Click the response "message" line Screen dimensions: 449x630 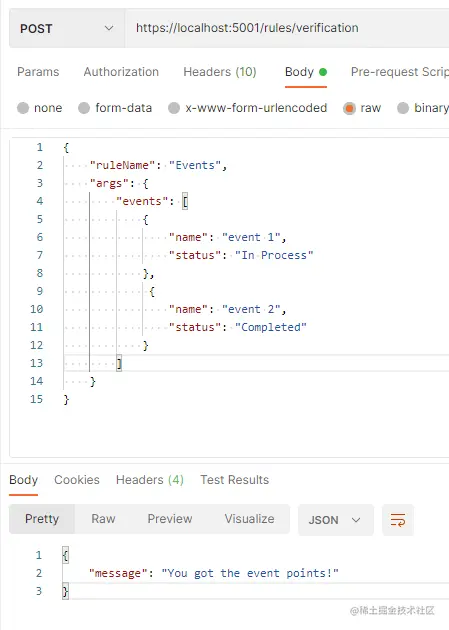pyautogui.click(x=214, y=573)
